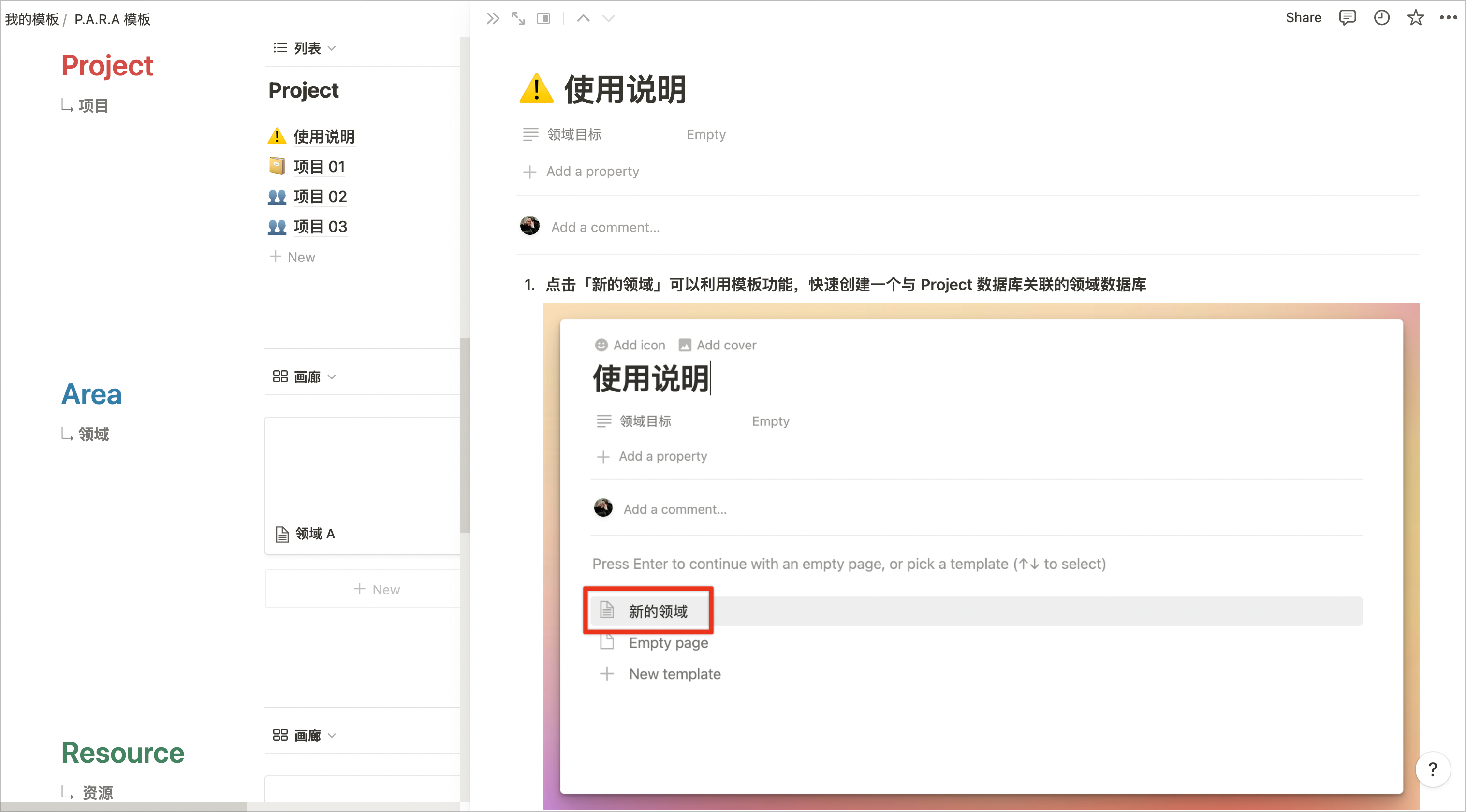Click the 我的模板 breadcrumb

tap(32, 19)
